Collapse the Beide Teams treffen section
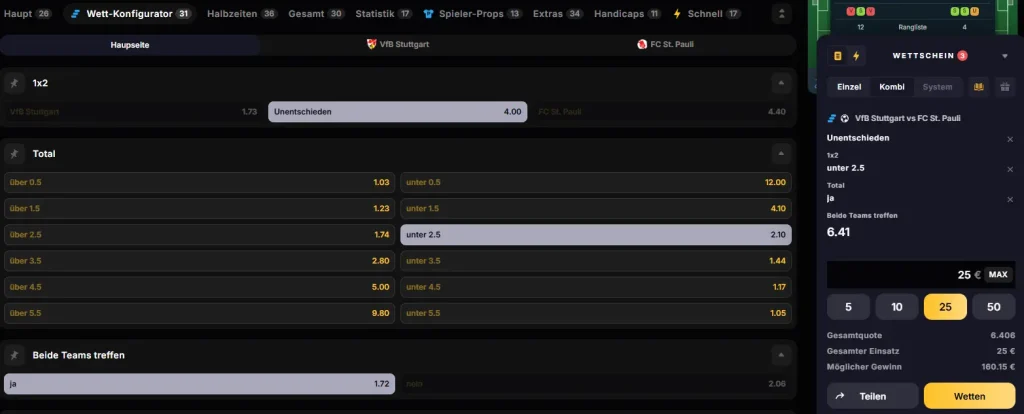This screenshot has height=414, width=1024. pyautogui.click(x=781, y=355)
